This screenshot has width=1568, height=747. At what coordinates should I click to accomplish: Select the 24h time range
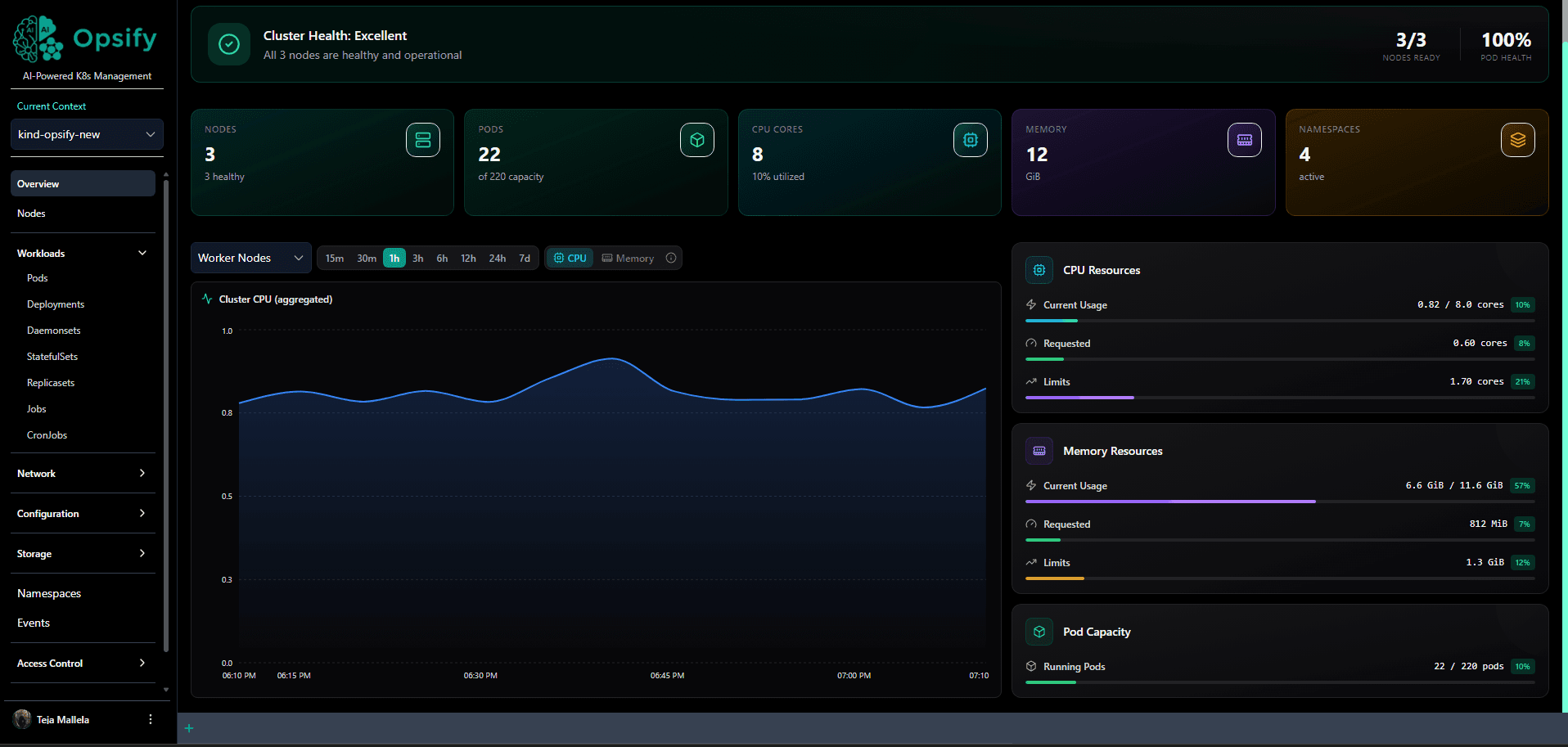(x=497, y=258)
